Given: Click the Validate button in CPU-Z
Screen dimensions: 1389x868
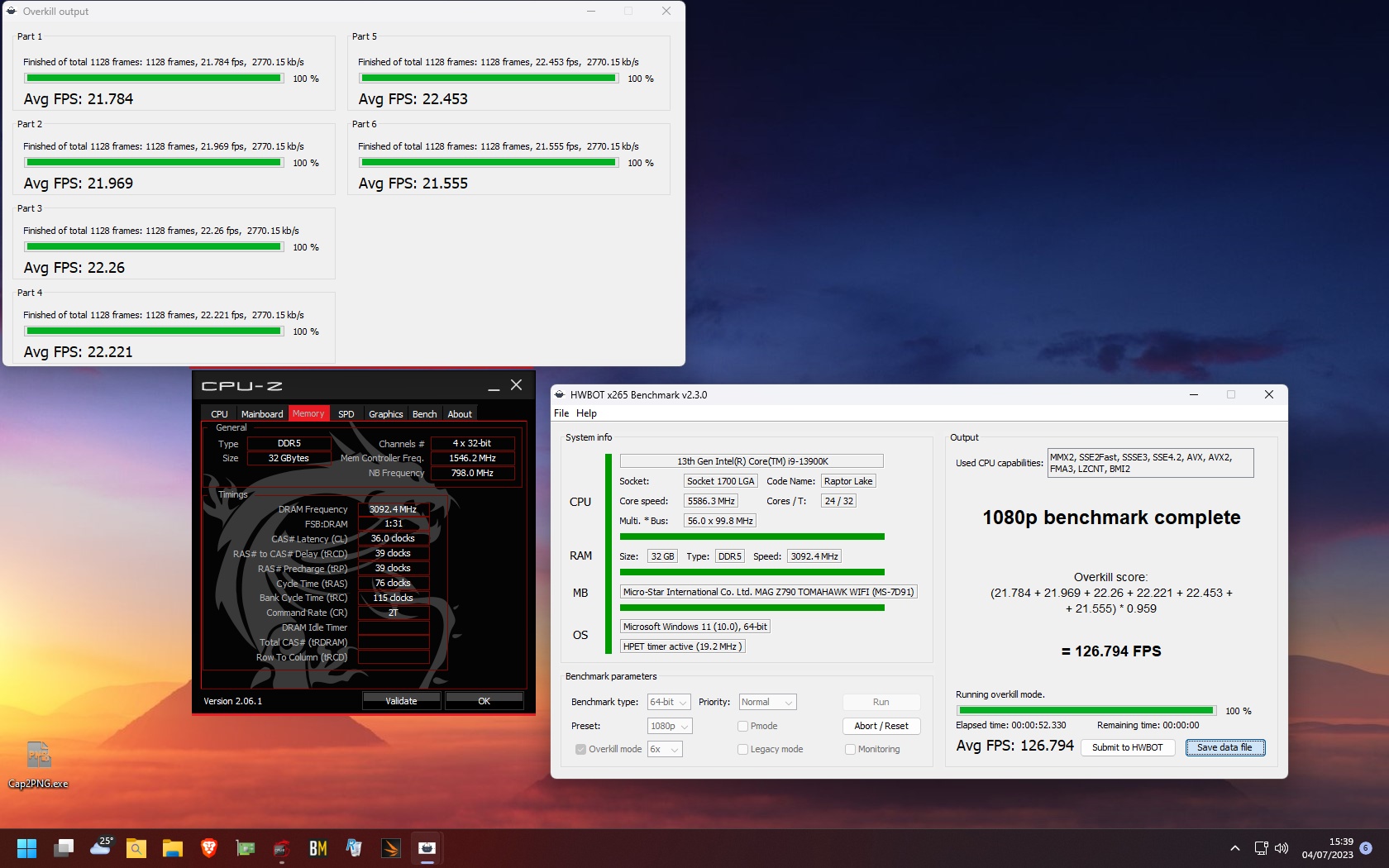Looking at the screenshot, I should click(402, 701).
